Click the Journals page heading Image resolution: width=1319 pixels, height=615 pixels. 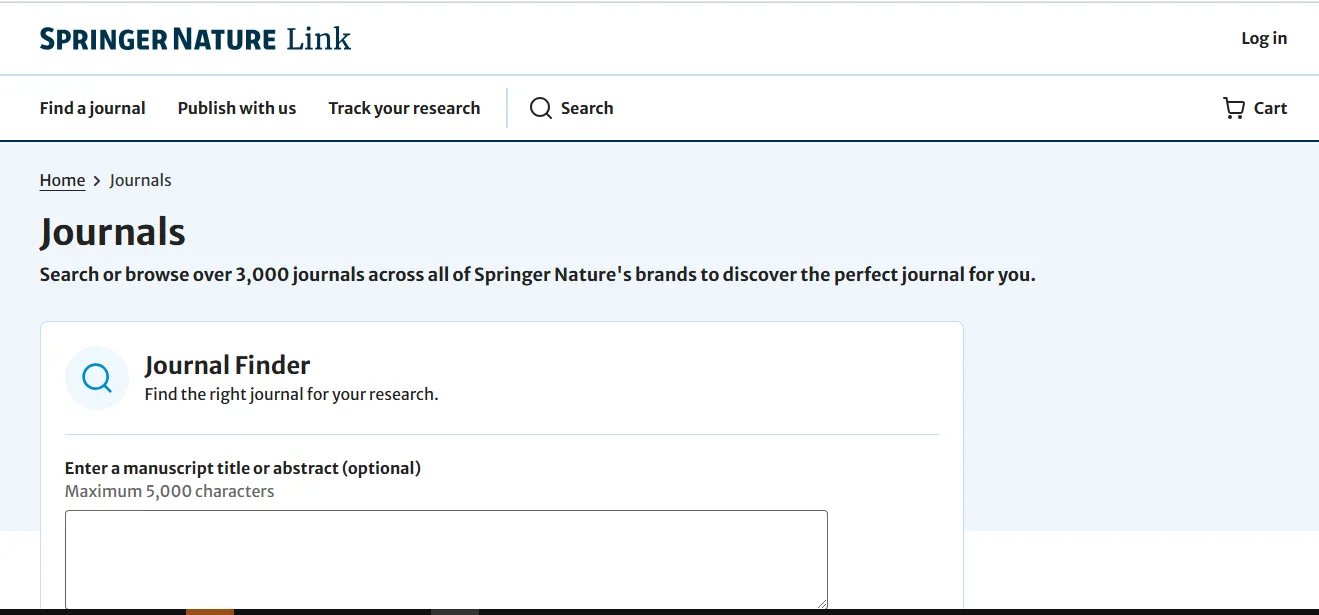pos(113,232)
